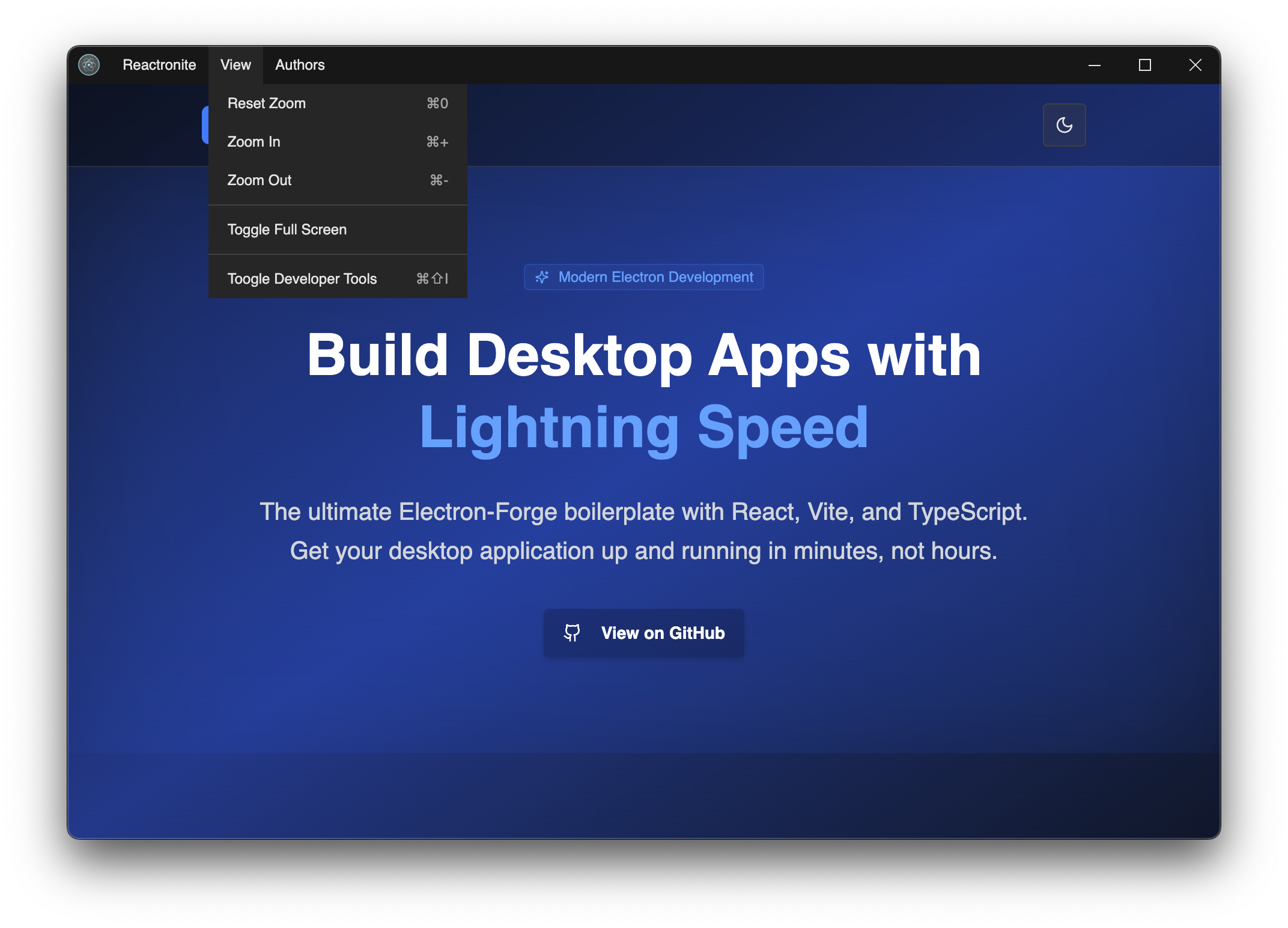1288x928 pixels.
Task: Click the blue button edge behind menu
Action: (x=205, y=125)
